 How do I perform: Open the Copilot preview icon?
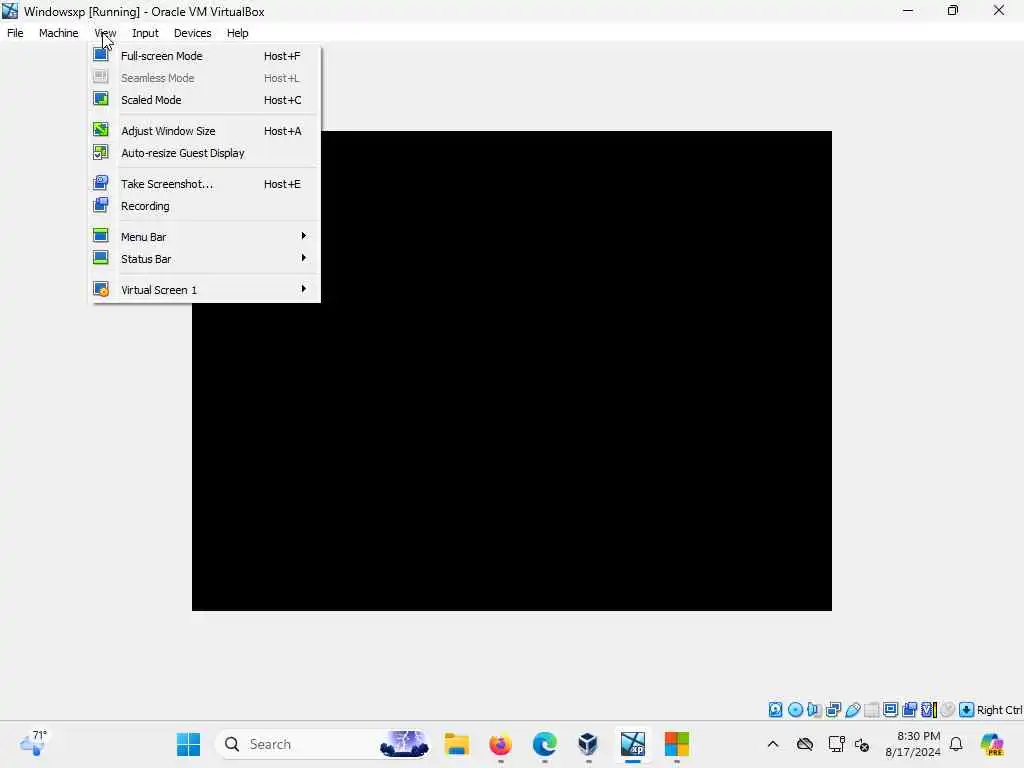[992, 744]
